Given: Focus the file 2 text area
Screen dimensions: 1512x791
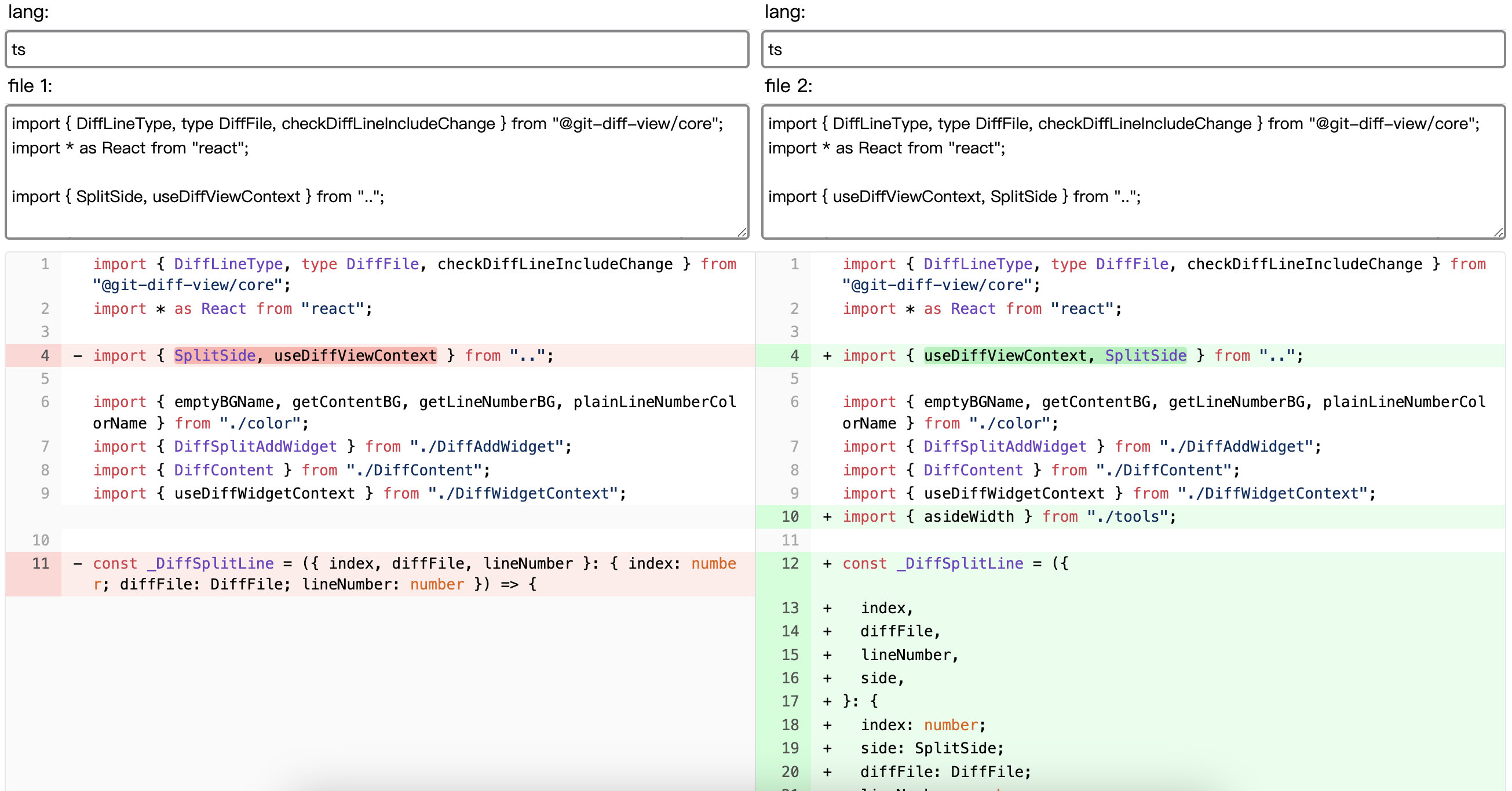Looking at the screenshot, I should click(x=1133, y=171).
